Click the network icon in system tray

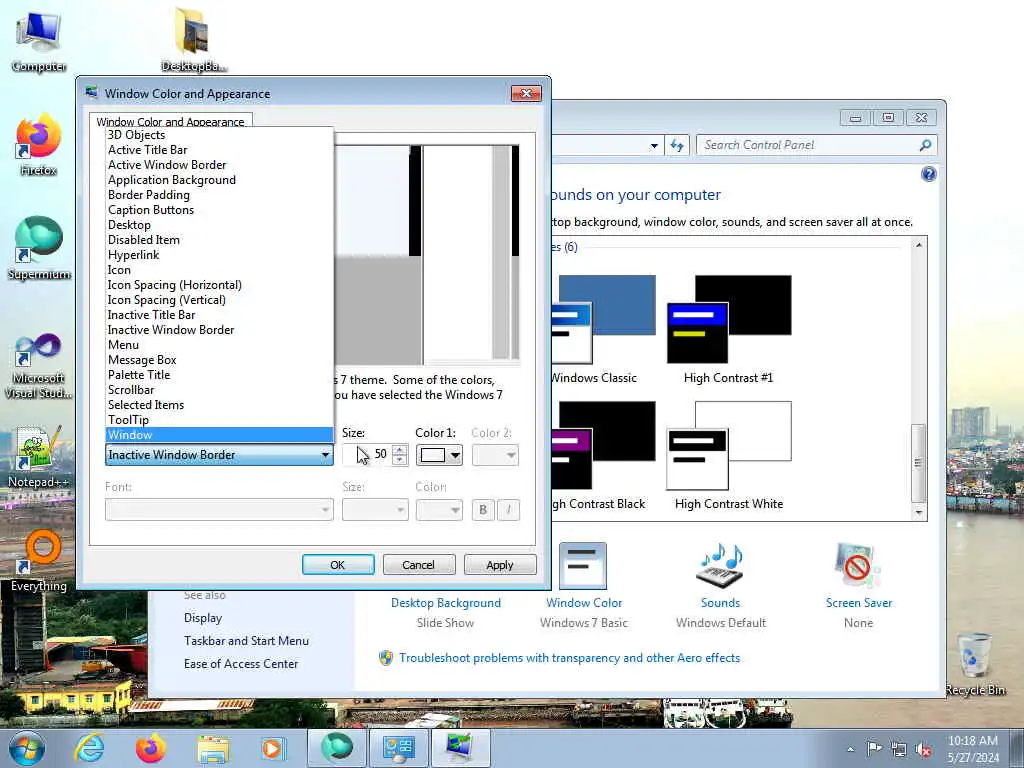click(899, 749)
